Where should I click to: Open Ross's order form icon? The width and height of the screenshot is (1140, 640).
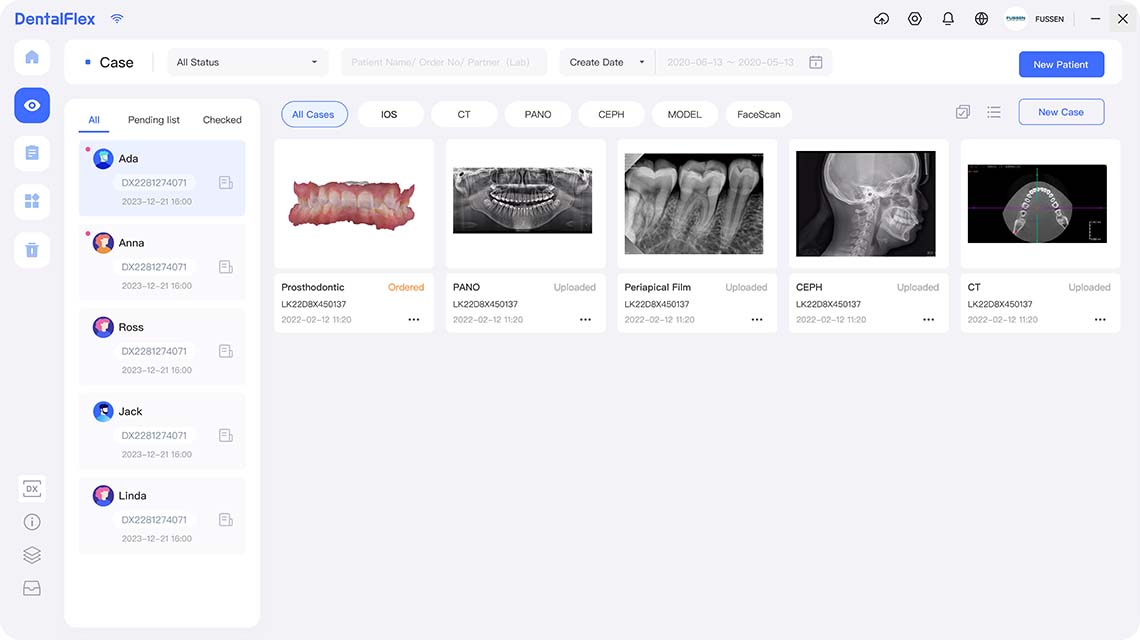[x=226, y=351]
